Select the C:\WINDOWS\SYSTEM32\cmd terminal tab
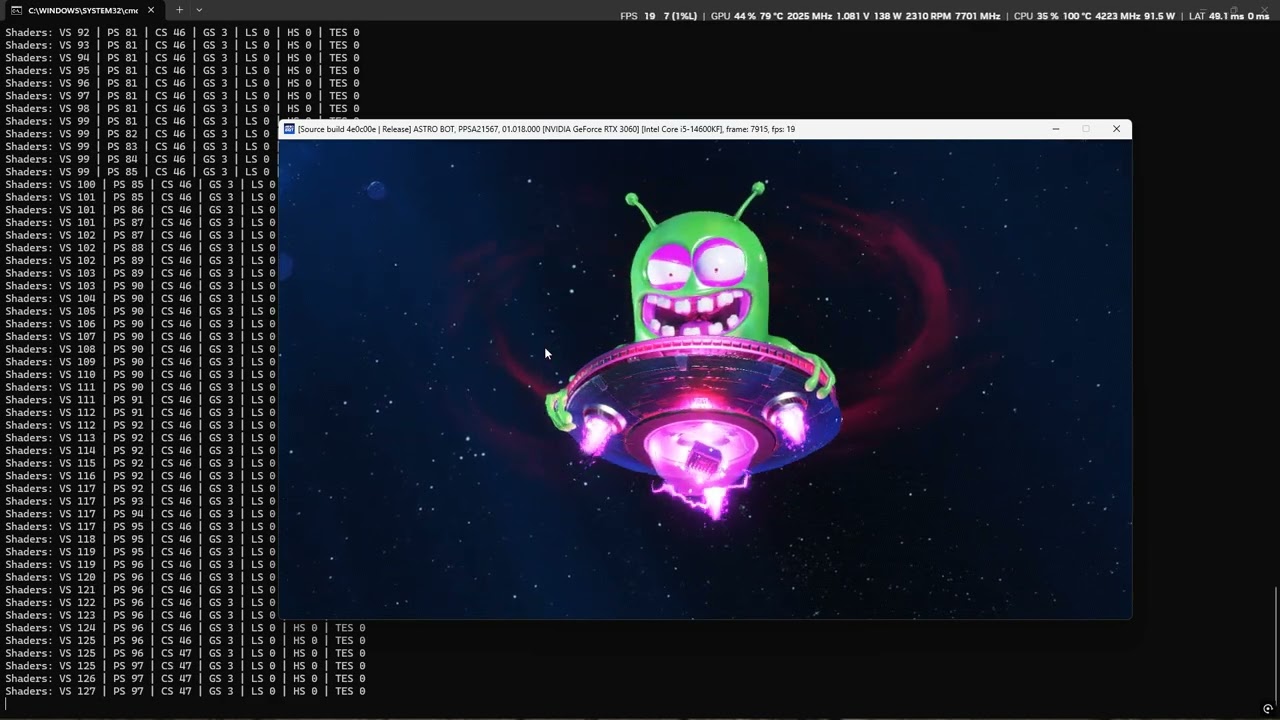This screenshot has height=720, width=1280. [x=83, y=10]
